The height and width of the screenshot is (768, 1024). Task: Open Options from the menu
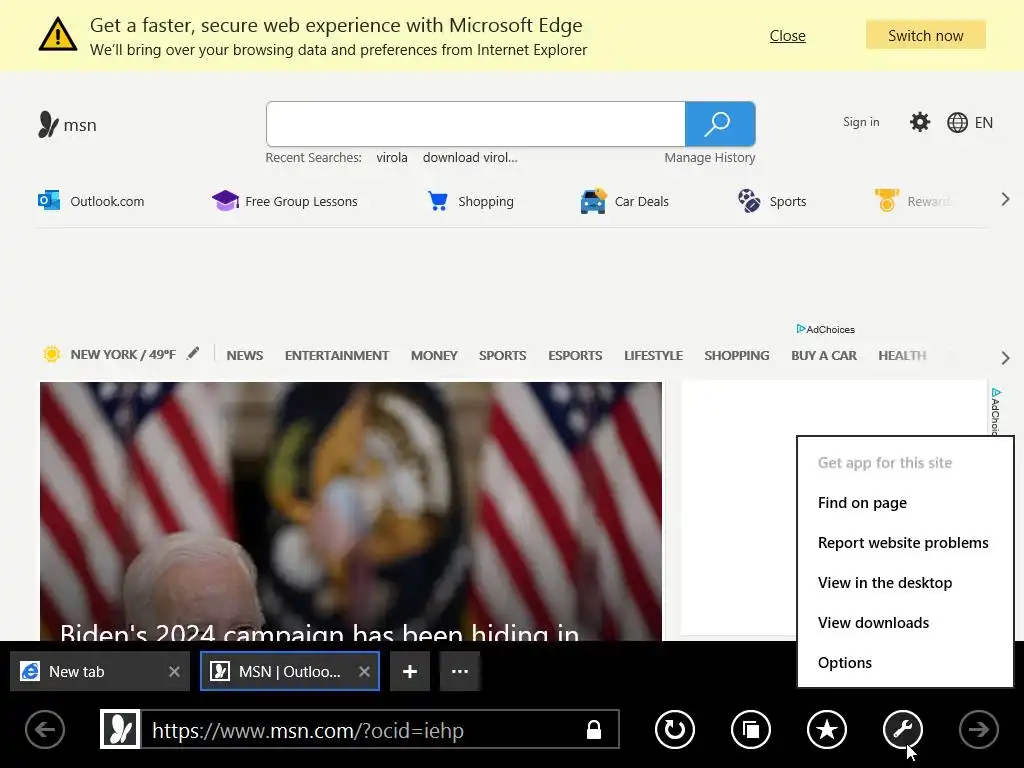pyautogui.click(x=905, y=662)
